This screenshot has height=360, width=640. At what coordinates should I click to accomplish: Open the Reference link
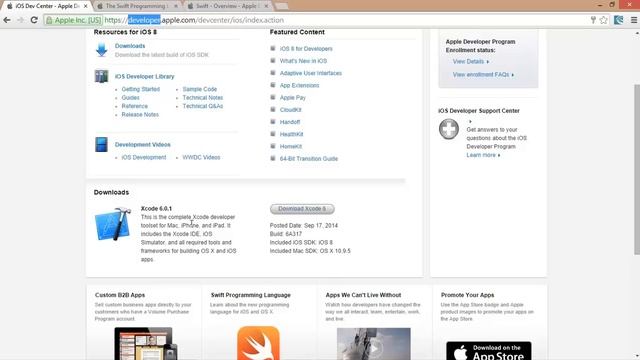pos(134,106)
